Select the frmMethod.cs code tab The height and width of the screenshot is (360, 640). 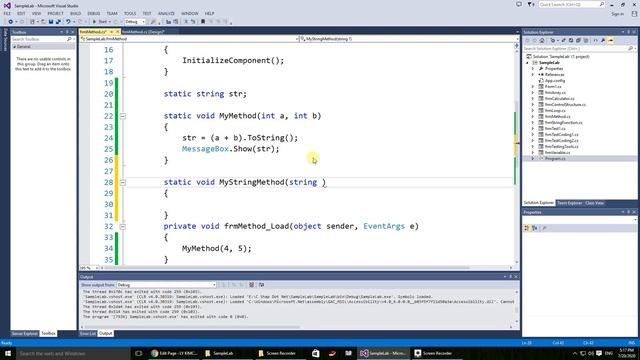point(93,31)
